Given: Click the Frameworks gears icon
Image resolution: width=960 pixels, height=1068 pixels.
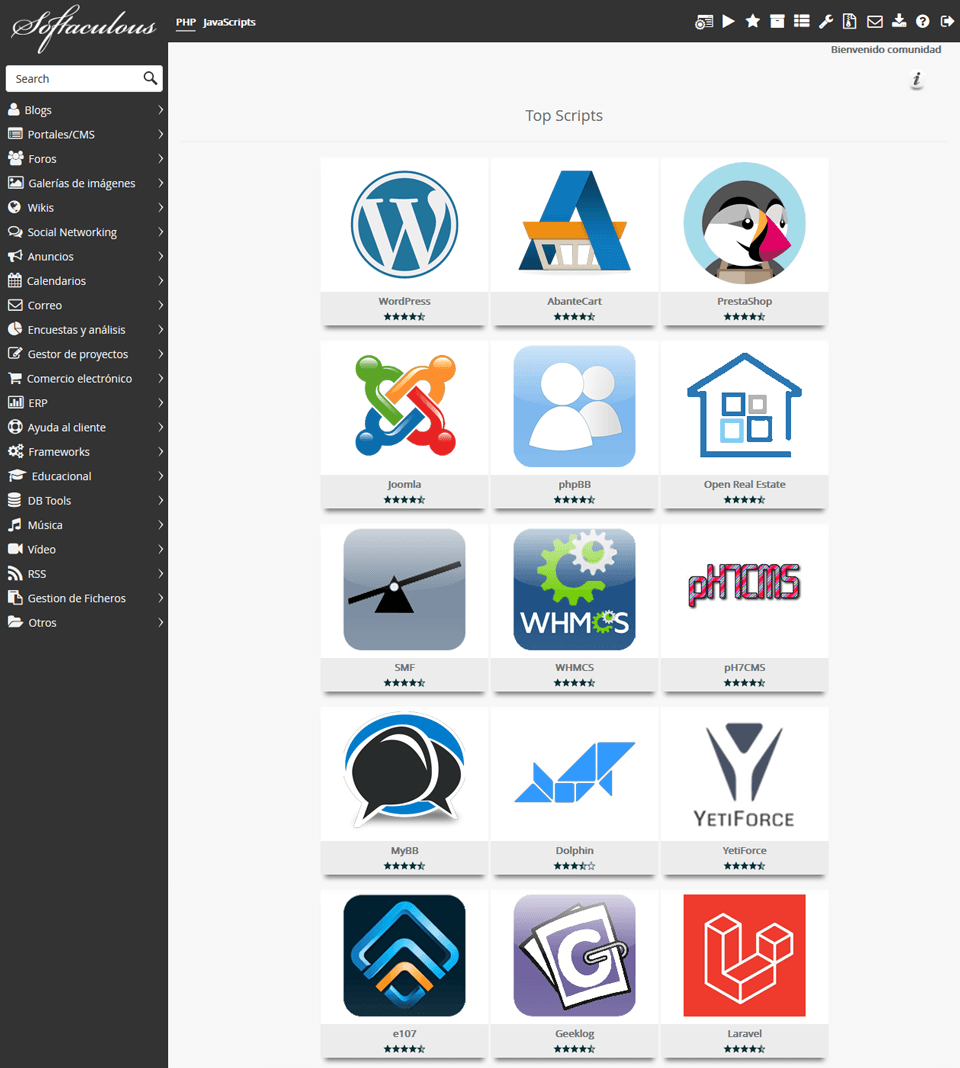Looking at the screenshot, I should click(x=15, y=451).
